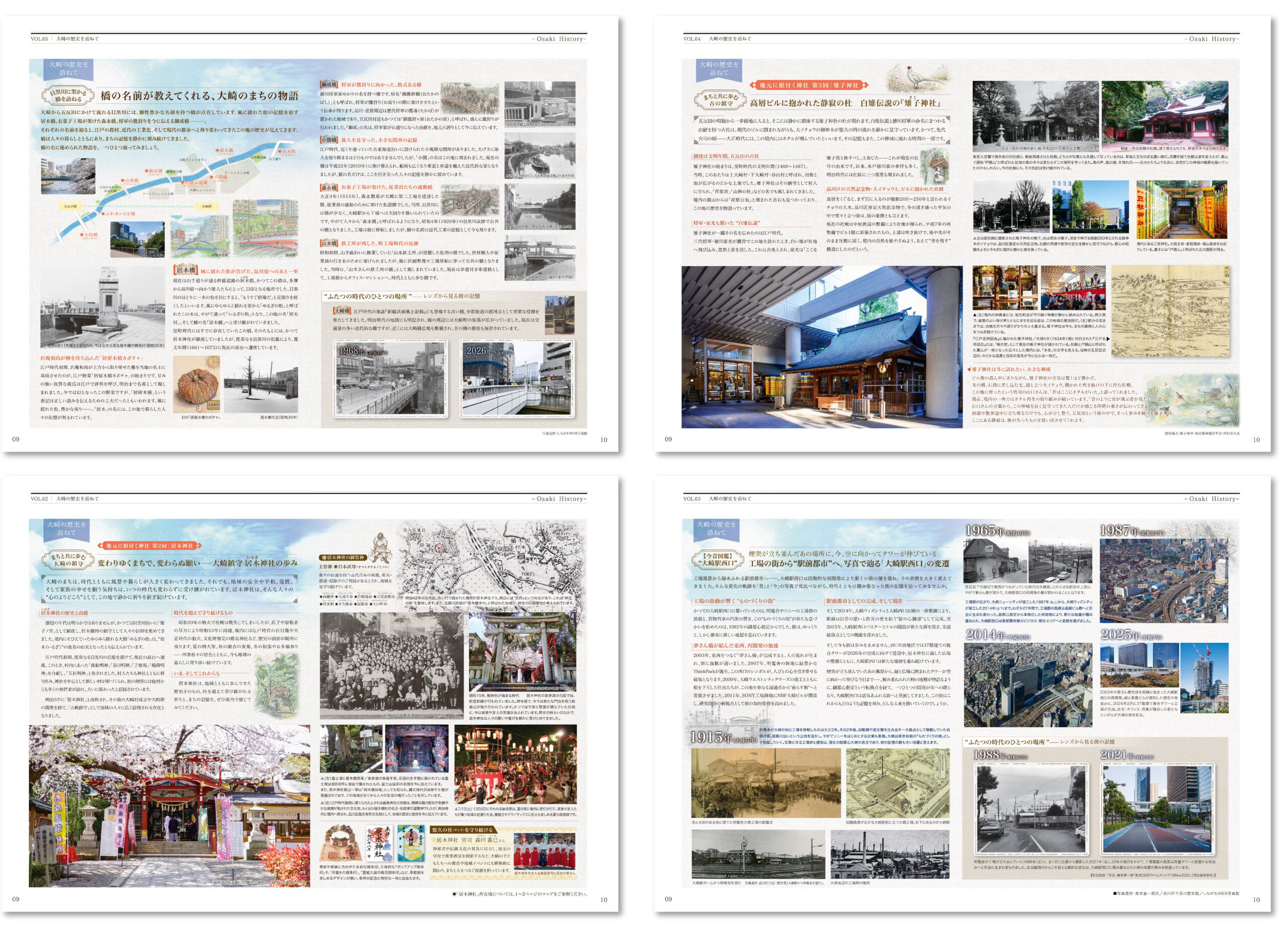Click headline 橋の名前が教えてくれる、大崎のまちの物語
This screenshot has width=1288, height=934.
pyautogui.click(x=199, y=95)
